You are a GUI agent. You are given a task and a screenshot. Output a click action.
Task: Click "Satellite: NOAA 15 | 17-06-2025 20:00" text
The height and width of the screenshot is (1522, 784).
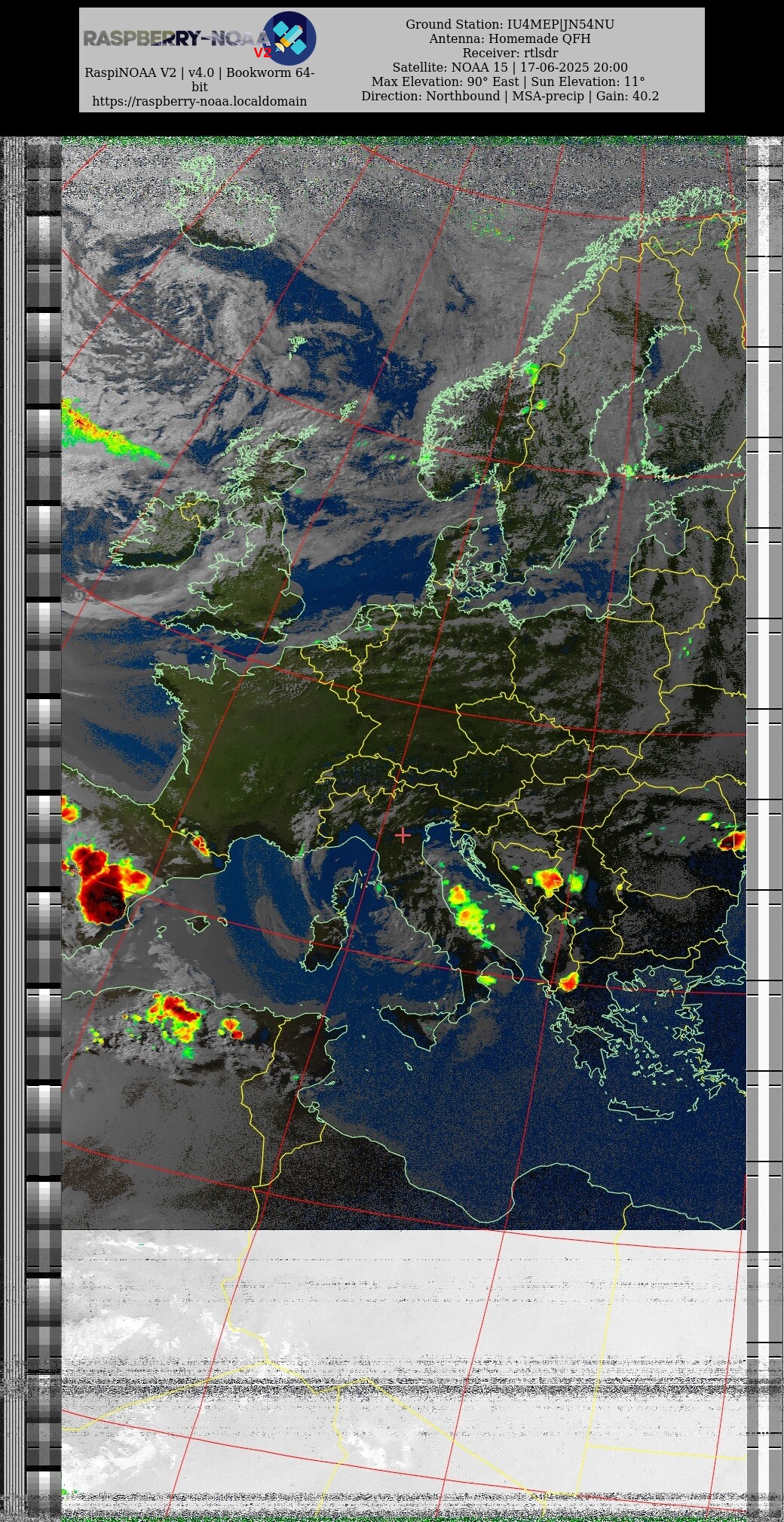[510, 67]
